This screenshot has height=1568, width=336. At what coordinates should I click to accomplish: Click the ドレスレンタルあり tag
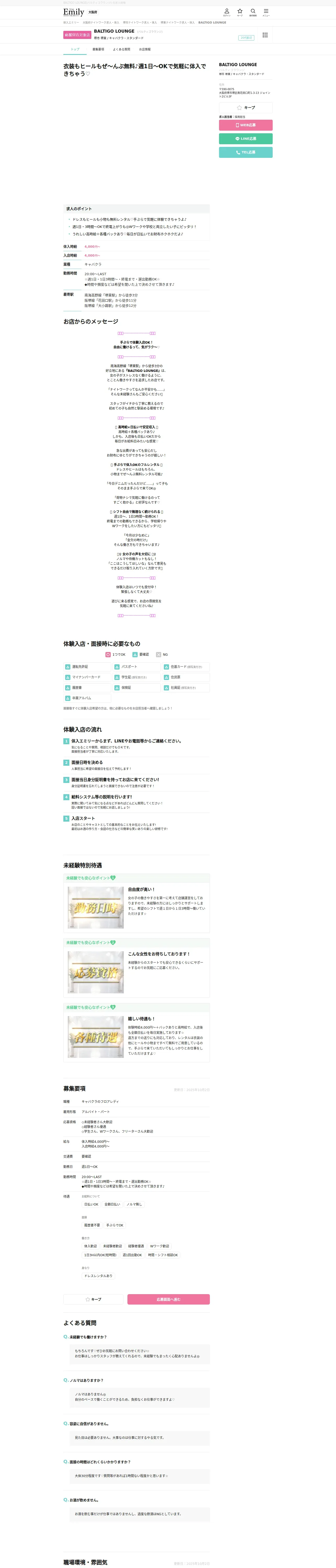pyautogui.click(x=98, y=1276)
